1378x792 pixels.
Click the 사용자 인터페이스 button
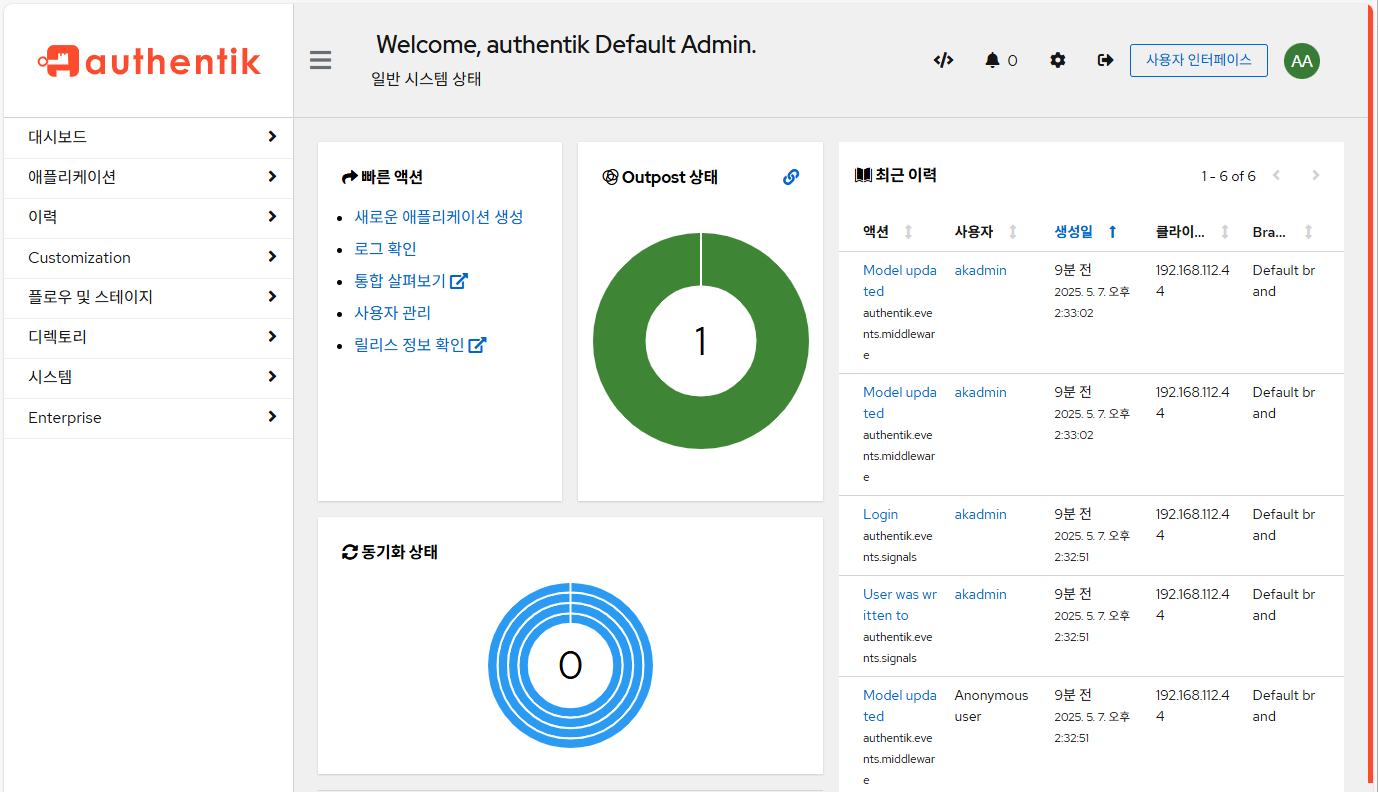1199,60
